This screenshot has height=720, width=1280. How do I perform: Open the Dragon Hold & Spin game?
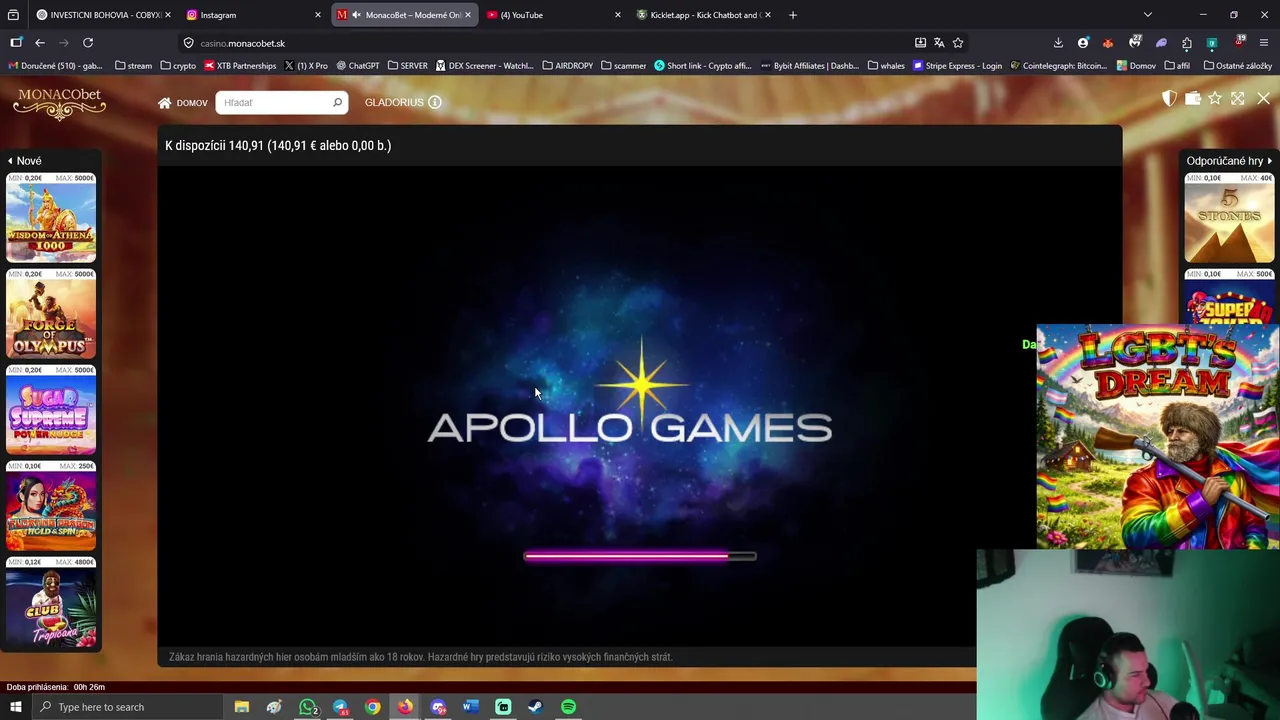coord(51,506)
